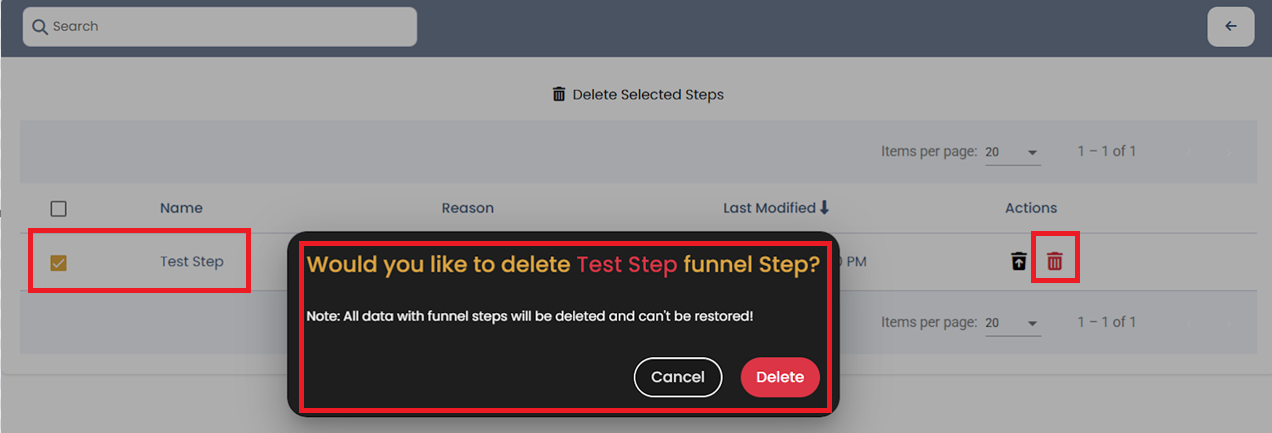Click the black archive step icon
The image size is (1272, 433).
click(1018, 262)
